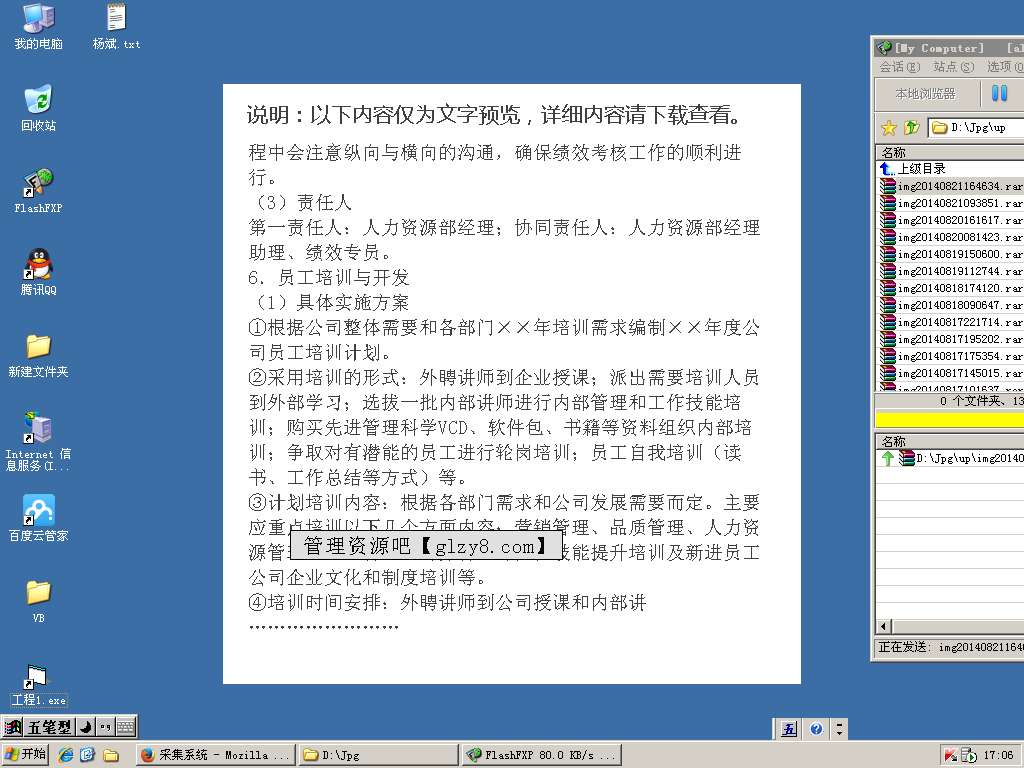Click the yellow transfer progress bar

(950, 419)
